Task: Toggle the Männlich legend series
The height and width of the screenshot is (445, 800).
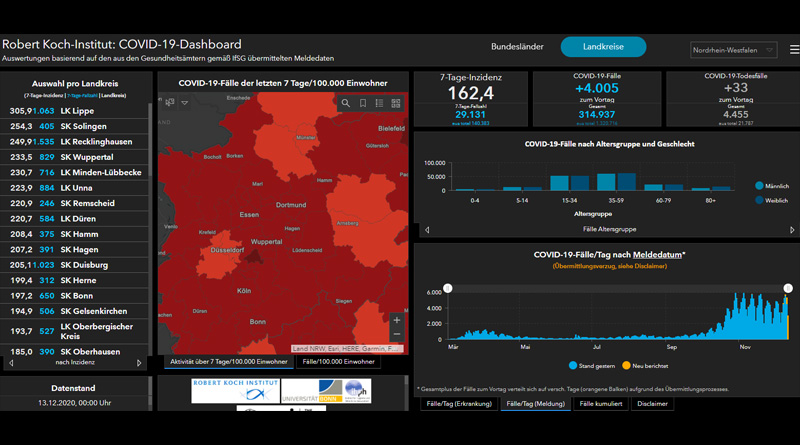Action: (x=772, y=186)
